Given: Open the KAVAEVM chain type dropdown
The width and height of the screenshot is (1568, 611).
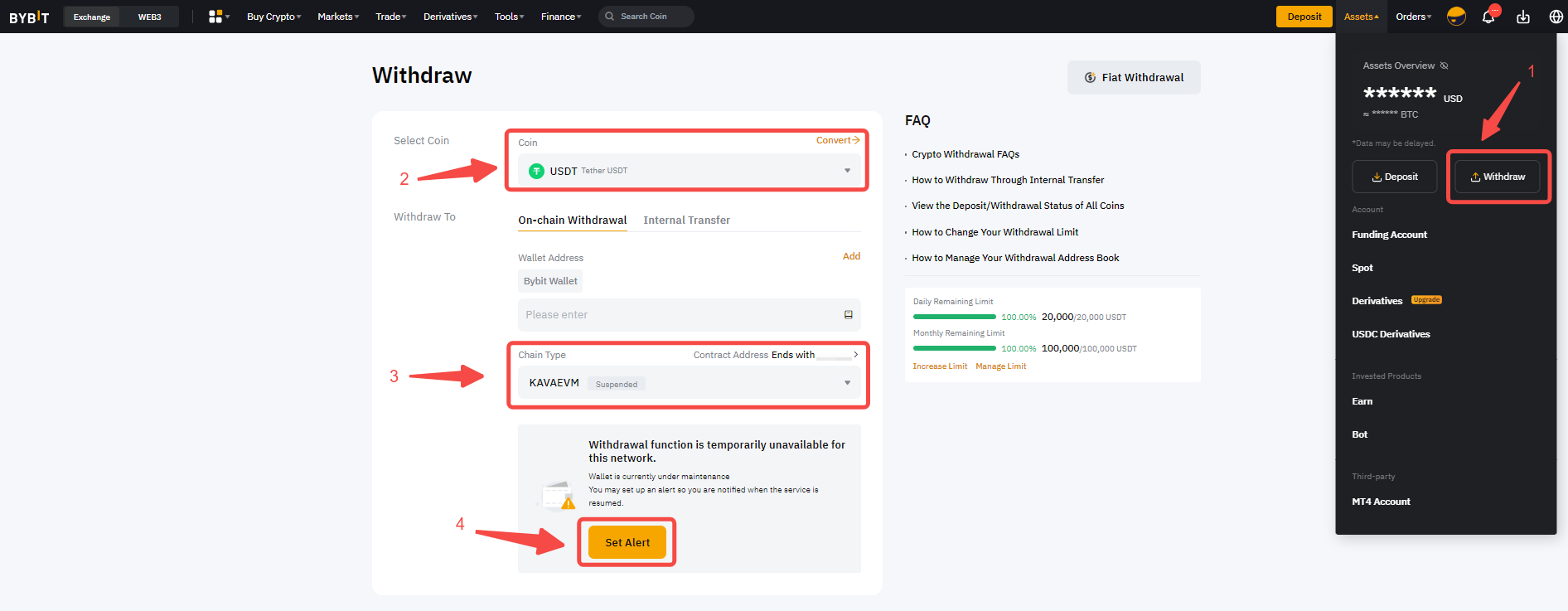Looking at the screenshot, I should point(690,383).
